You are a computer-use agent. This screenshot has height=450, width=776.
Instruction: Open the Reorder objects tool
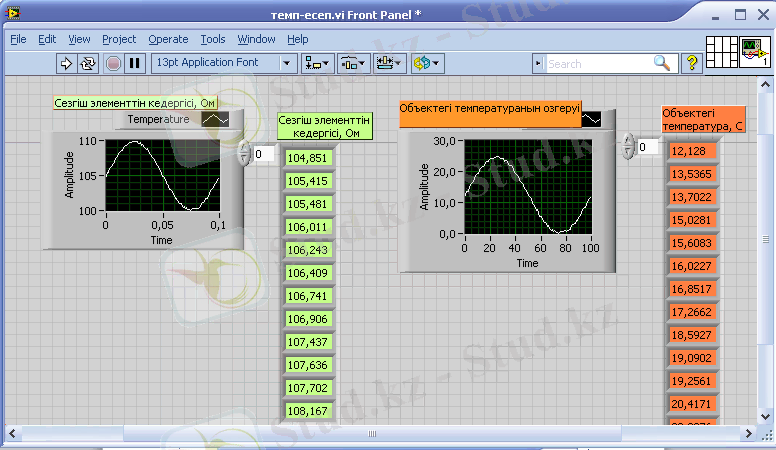point(426,63)
